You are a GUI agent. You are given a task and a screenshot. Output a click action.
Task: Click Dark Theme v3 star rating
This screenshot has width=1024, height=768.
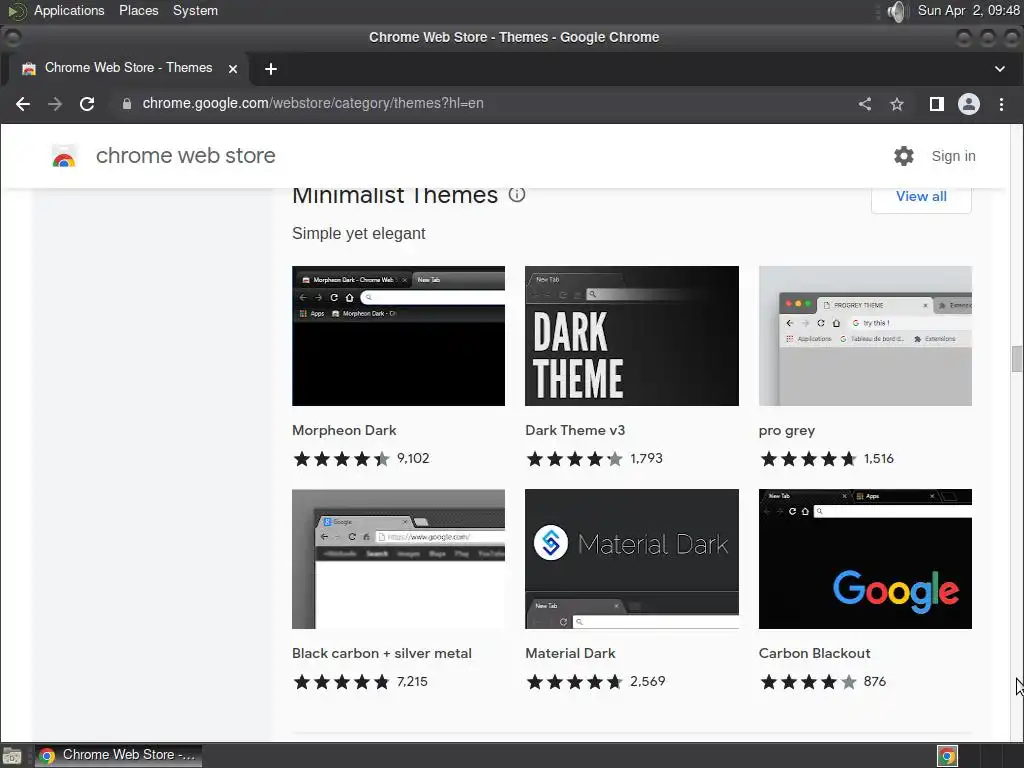point(575,458)
